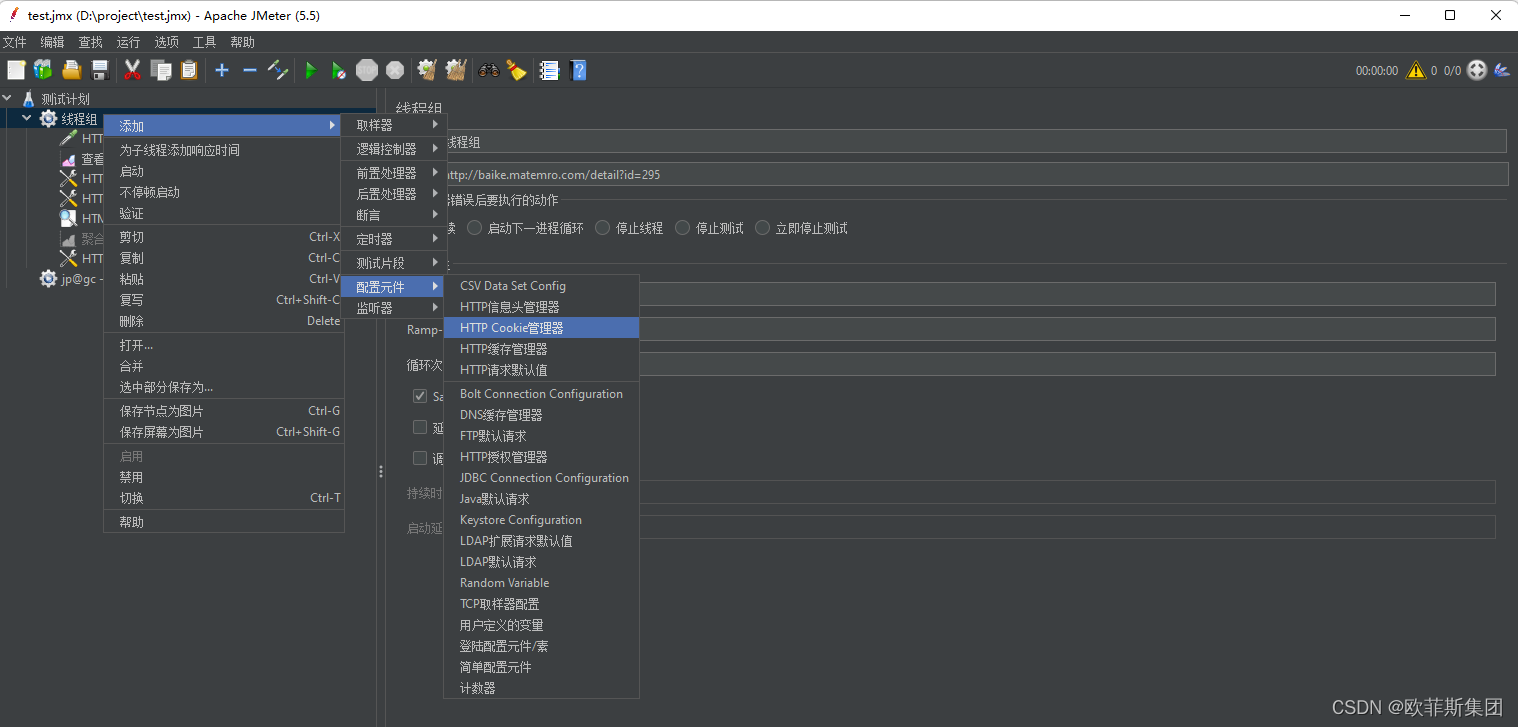Choose 立即停止测试 radio button
The width and height of the screenshot is (1518, 727).
point(763,228)
